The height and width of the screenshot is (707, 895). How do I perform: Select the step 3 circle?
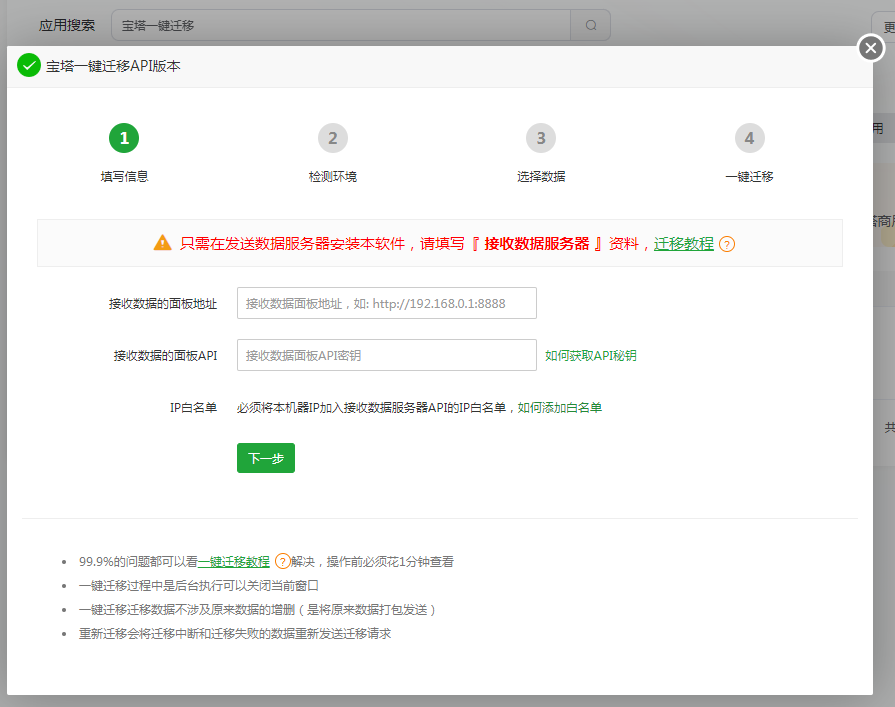[541, 138]
